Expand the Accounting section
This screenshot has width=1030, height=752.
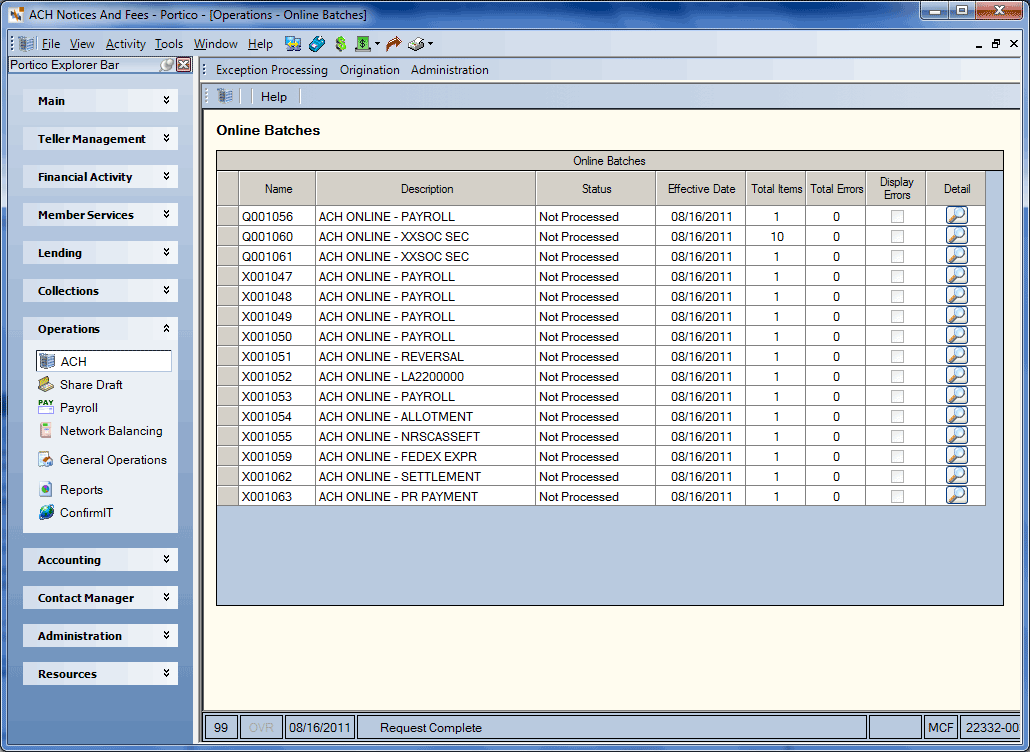point(101,560)
